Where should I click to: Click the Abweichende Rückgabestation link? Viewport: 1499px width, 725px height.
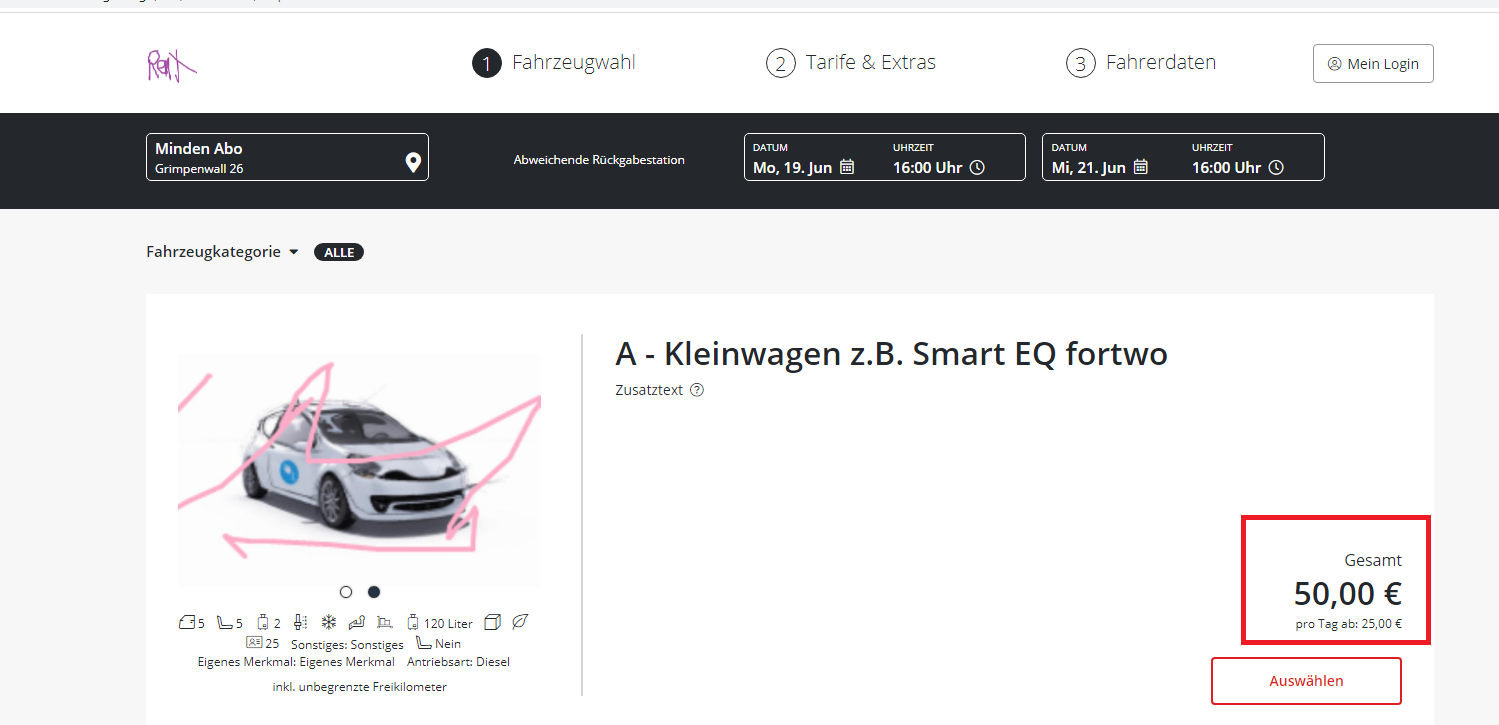tap(599, 160)
